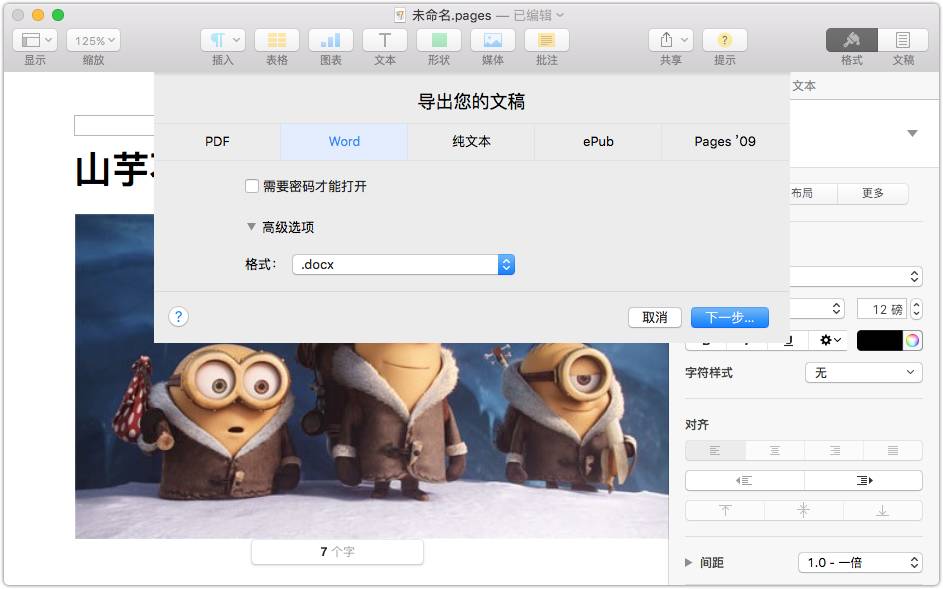
Task: Align text to the middle vertically
Action: (x=803, y=511)
